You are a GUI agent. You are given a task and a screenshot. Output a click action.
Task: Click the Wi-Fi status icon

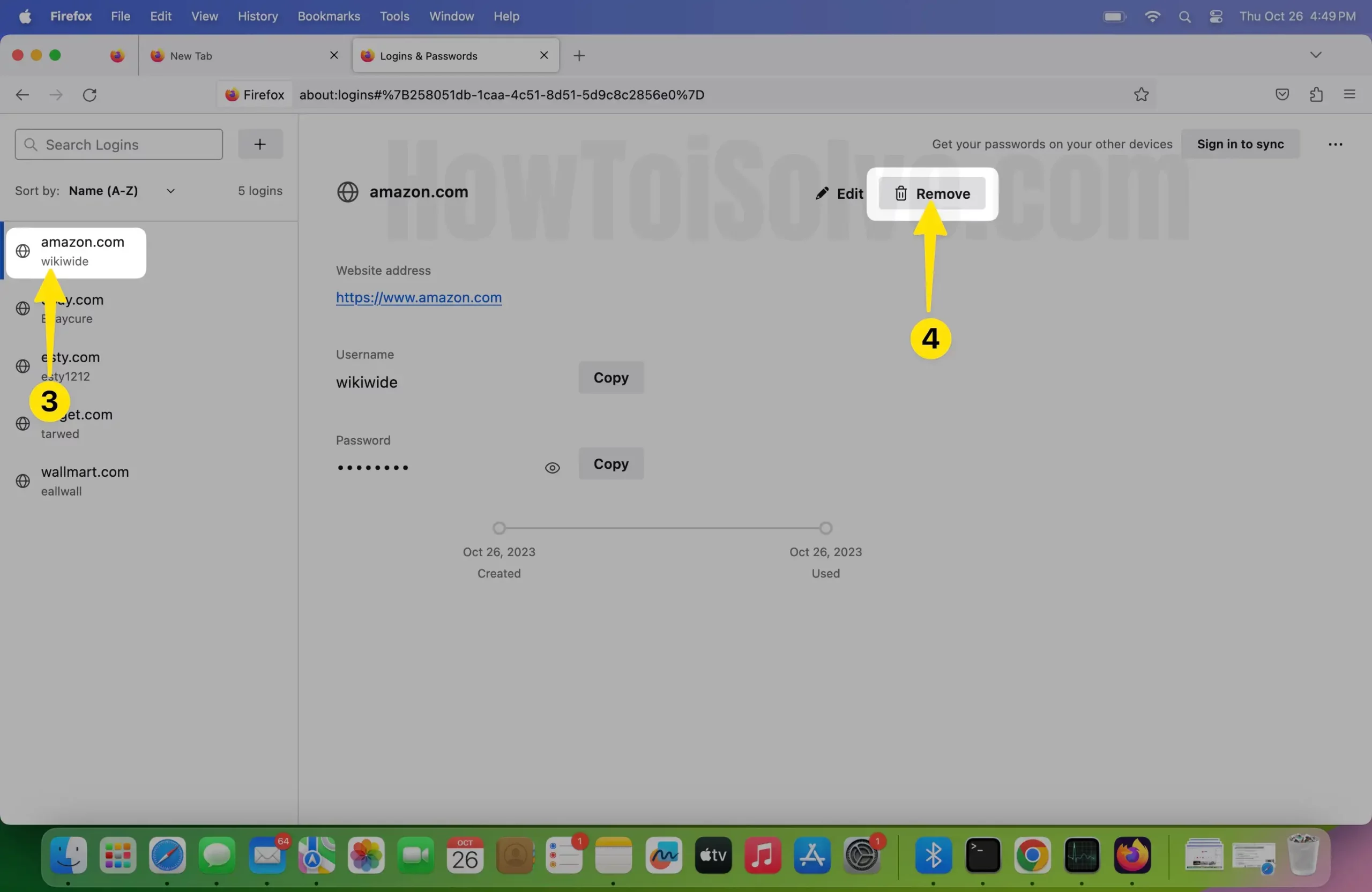[x=1152, y=17]
